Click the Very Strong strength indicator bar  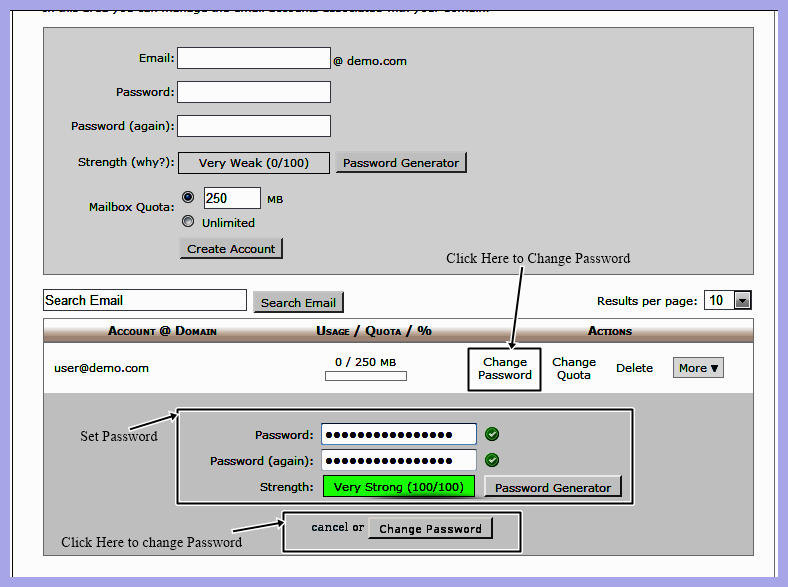(x=398, y=487)
